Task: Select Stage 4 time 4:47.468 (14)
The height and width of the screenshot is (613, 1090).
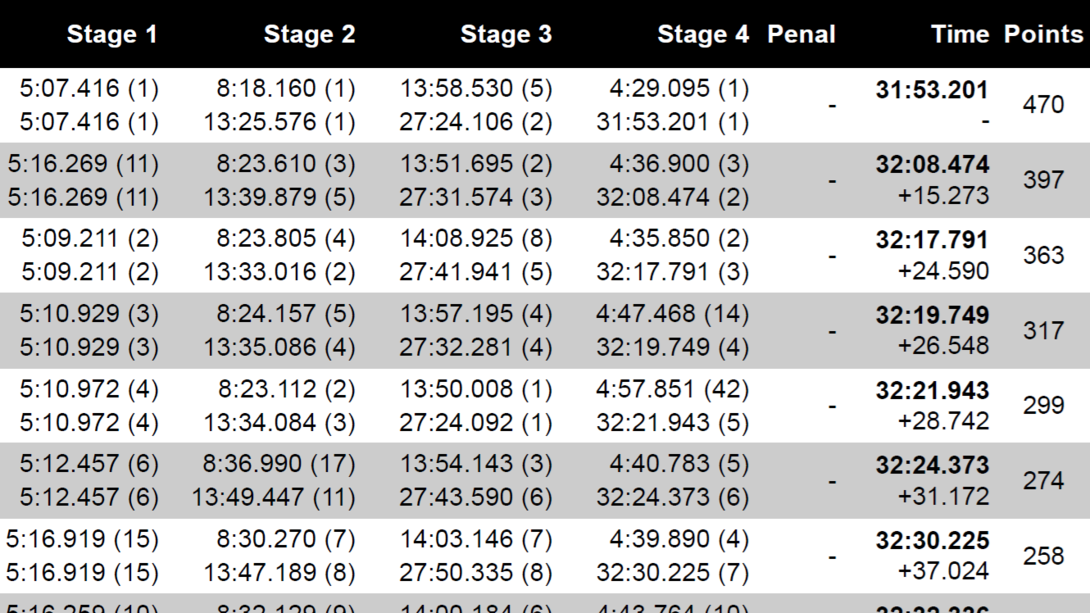Action: [x=672, y=314]
